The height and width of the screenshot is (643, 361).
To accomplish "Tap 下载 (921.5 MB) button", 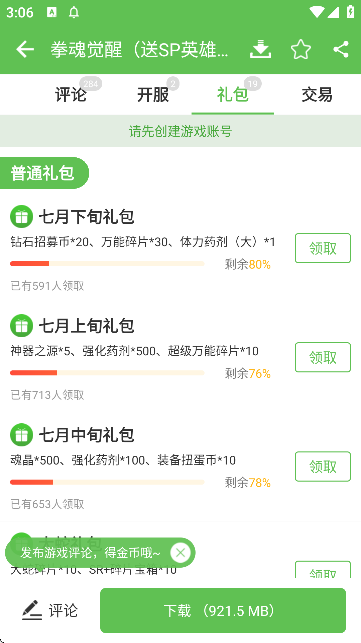I will (x=223, y=611).
